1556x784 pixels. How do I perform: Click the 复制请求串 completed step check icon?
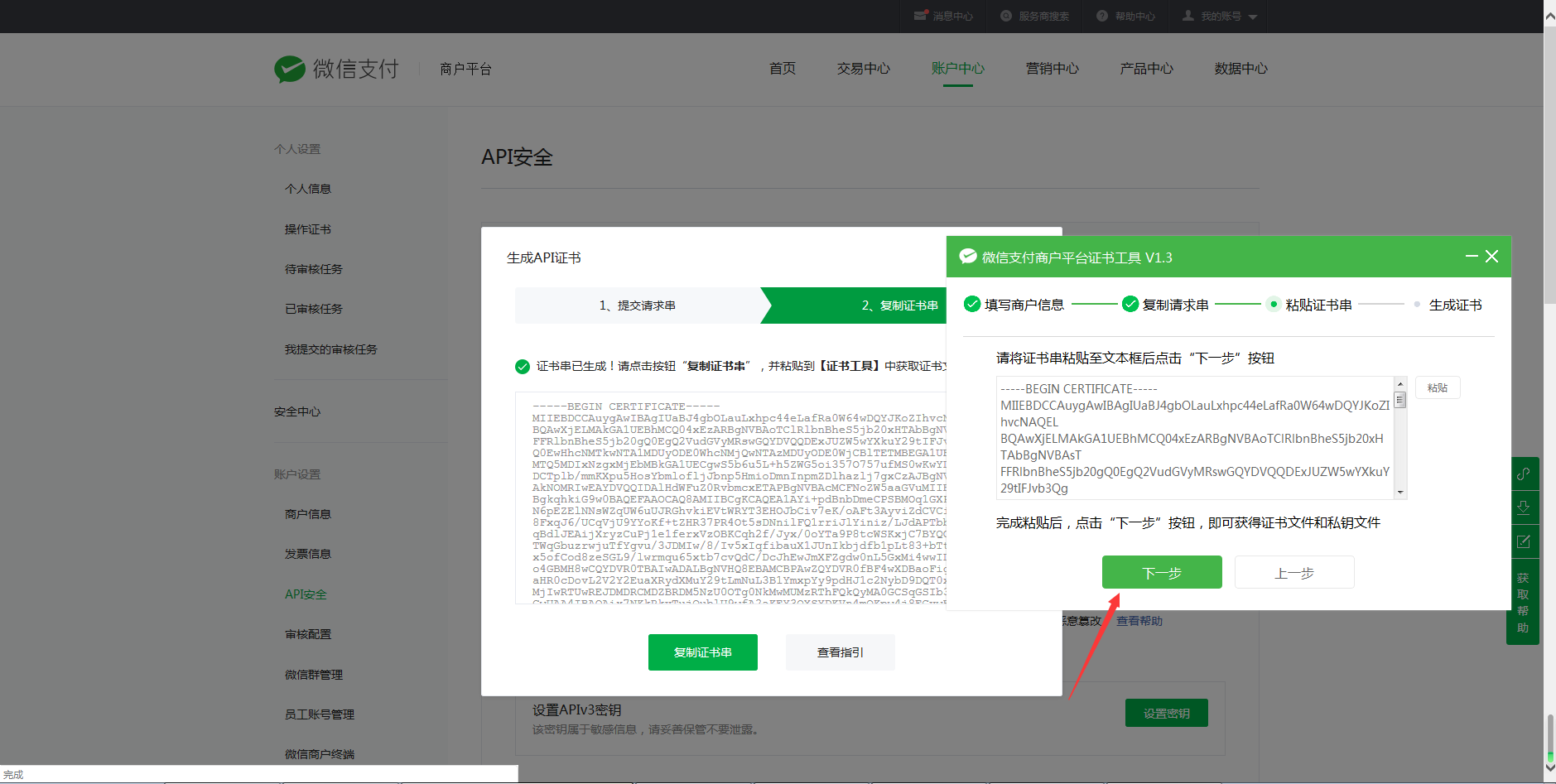tap(1130, 305)
